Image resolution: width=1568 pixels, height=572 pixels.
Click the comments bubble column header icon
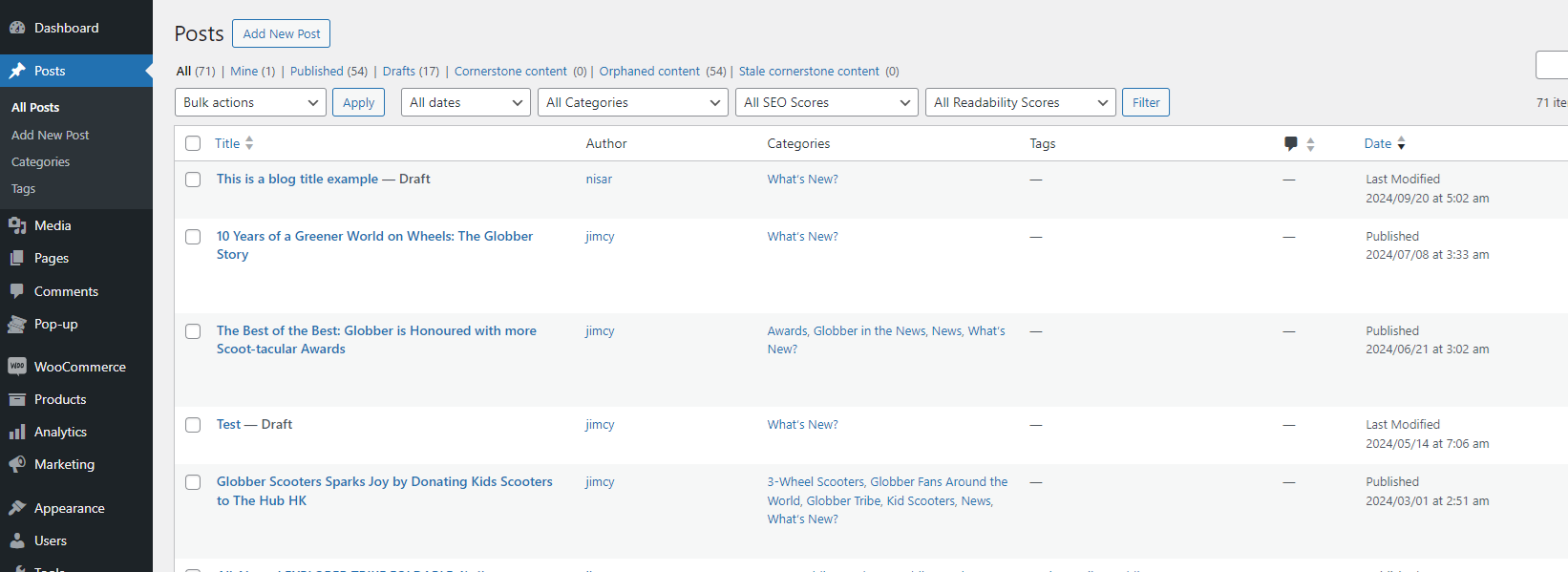pyautogui.click(x=1291, y=143)
